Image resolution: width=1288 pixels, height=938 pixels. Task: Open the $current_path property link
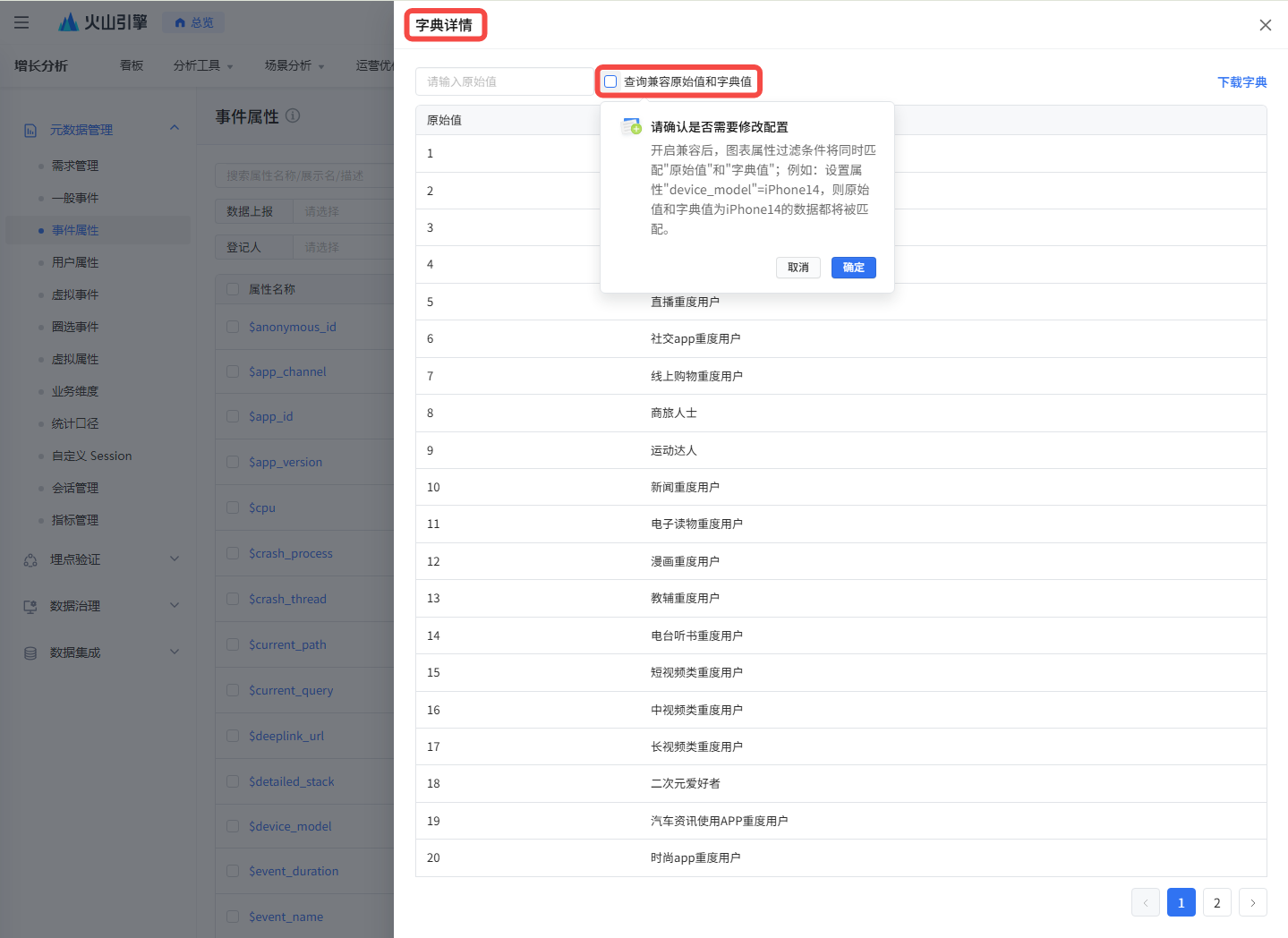click(287, 644)
